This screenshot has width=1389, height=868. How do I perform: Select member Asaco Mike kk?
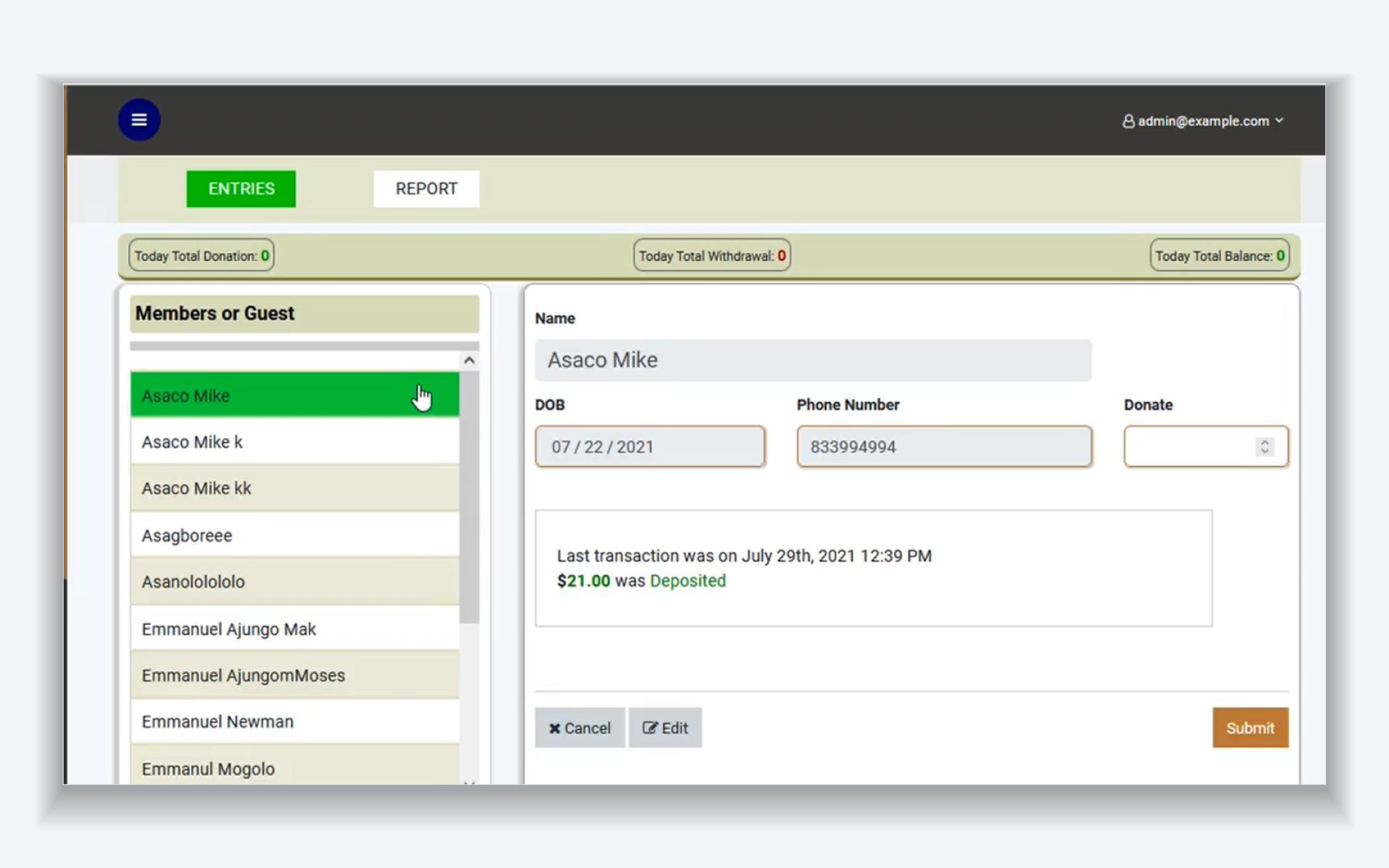point(294,488)
